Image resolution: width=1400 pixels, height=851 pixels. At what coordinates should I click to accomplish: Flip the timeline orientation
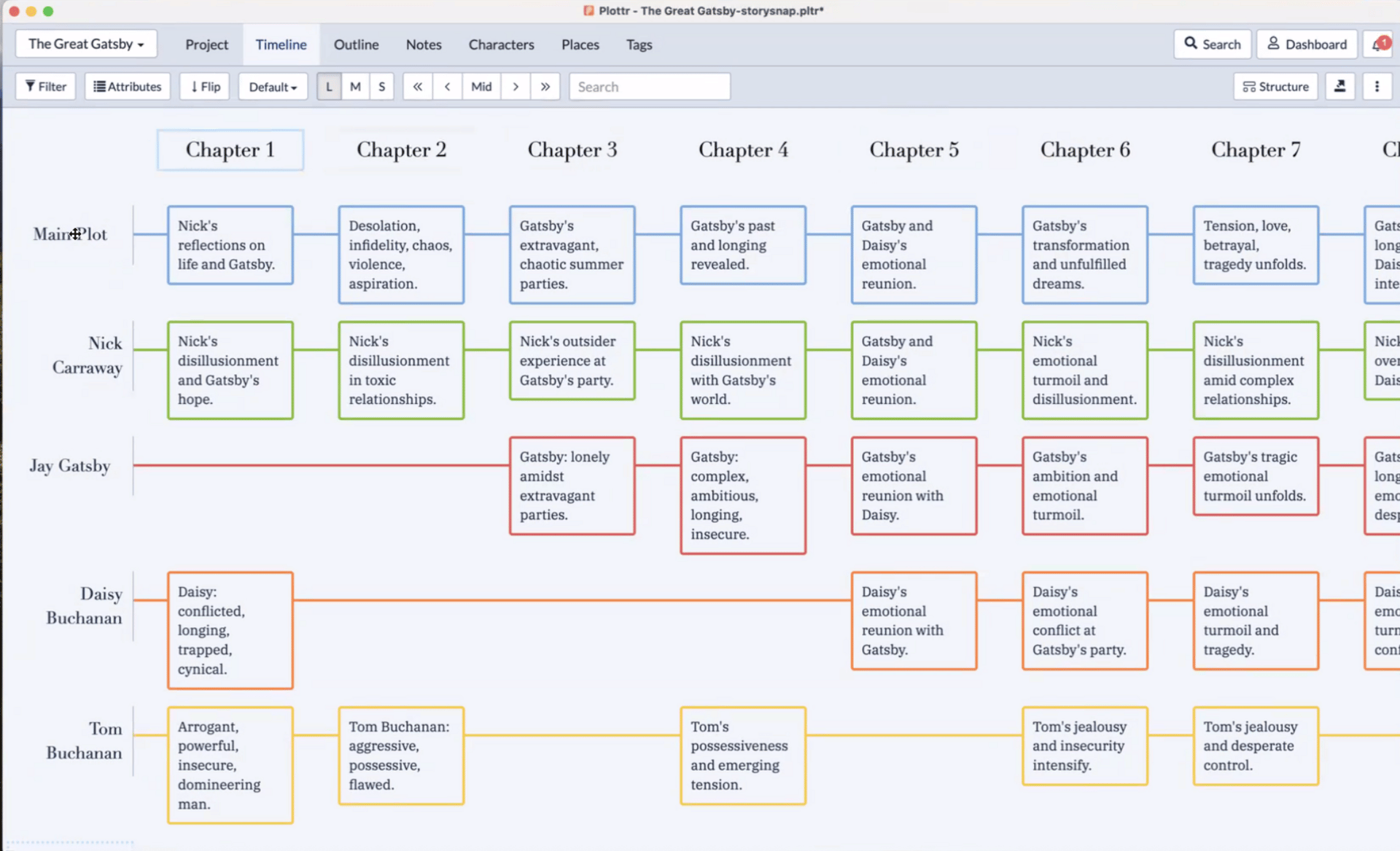pos(205,86)
